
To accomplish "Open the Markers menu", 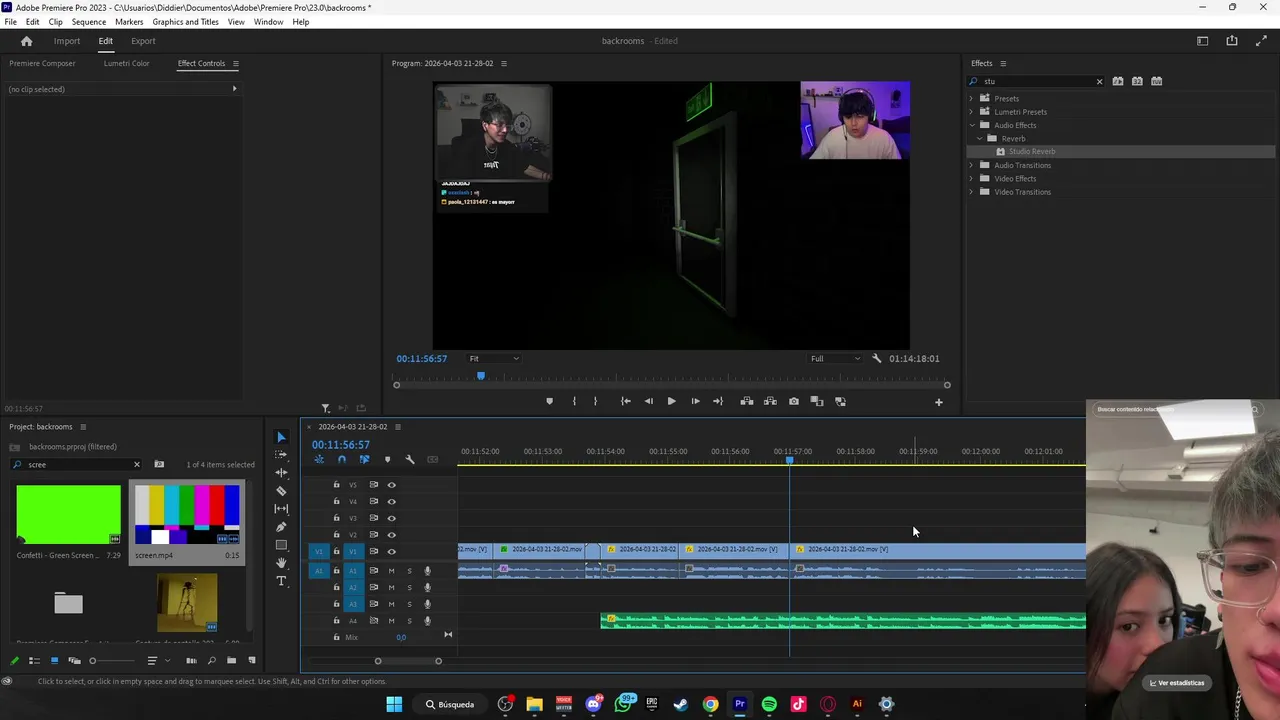I will click(x=129, y=22).
